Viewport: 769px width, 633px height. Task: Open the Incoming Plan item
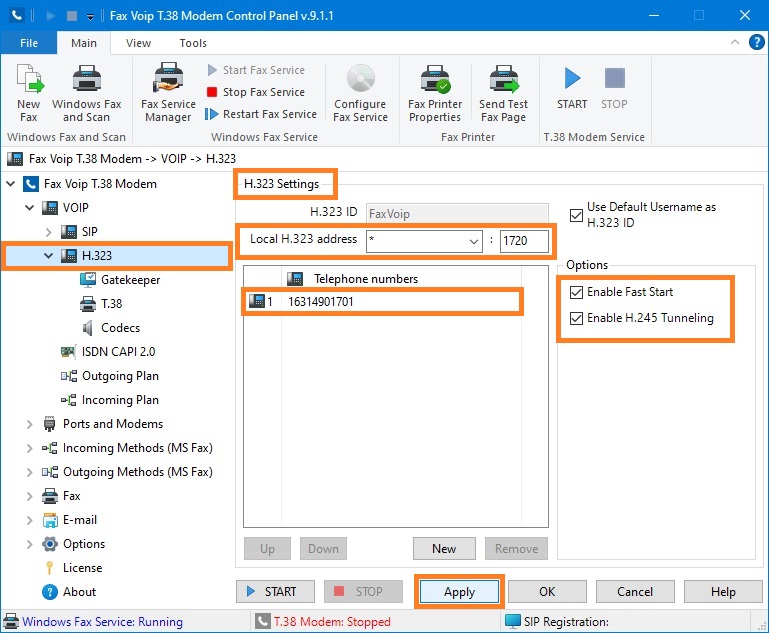pyautogui.click(x=120, y=400)
